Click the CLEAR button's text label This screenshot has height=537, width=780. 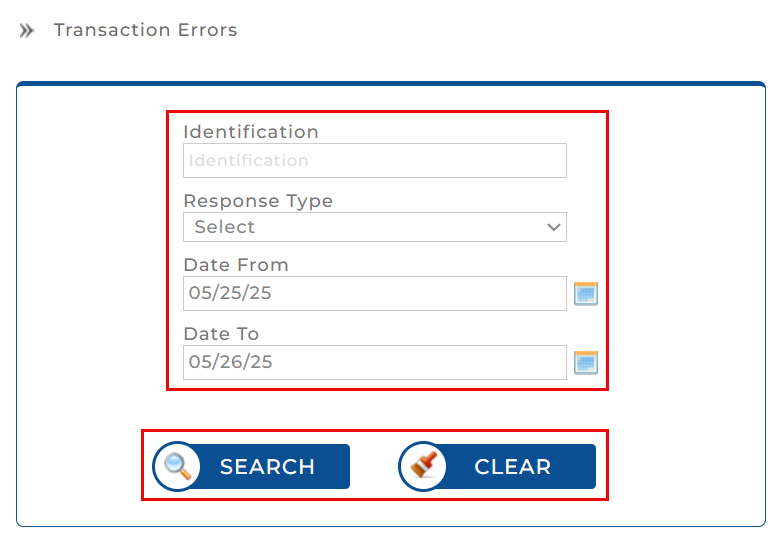click(512, 467)
